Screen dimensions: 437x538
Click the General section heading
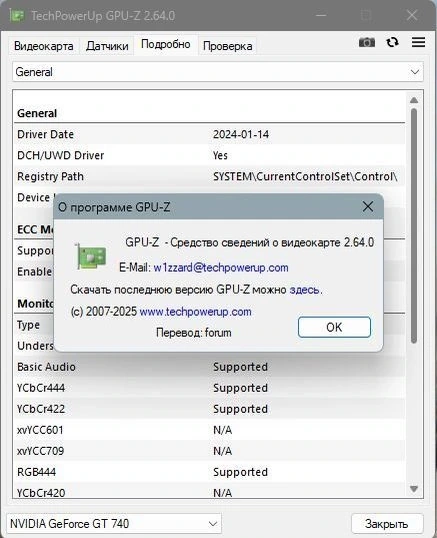(37, 113)
